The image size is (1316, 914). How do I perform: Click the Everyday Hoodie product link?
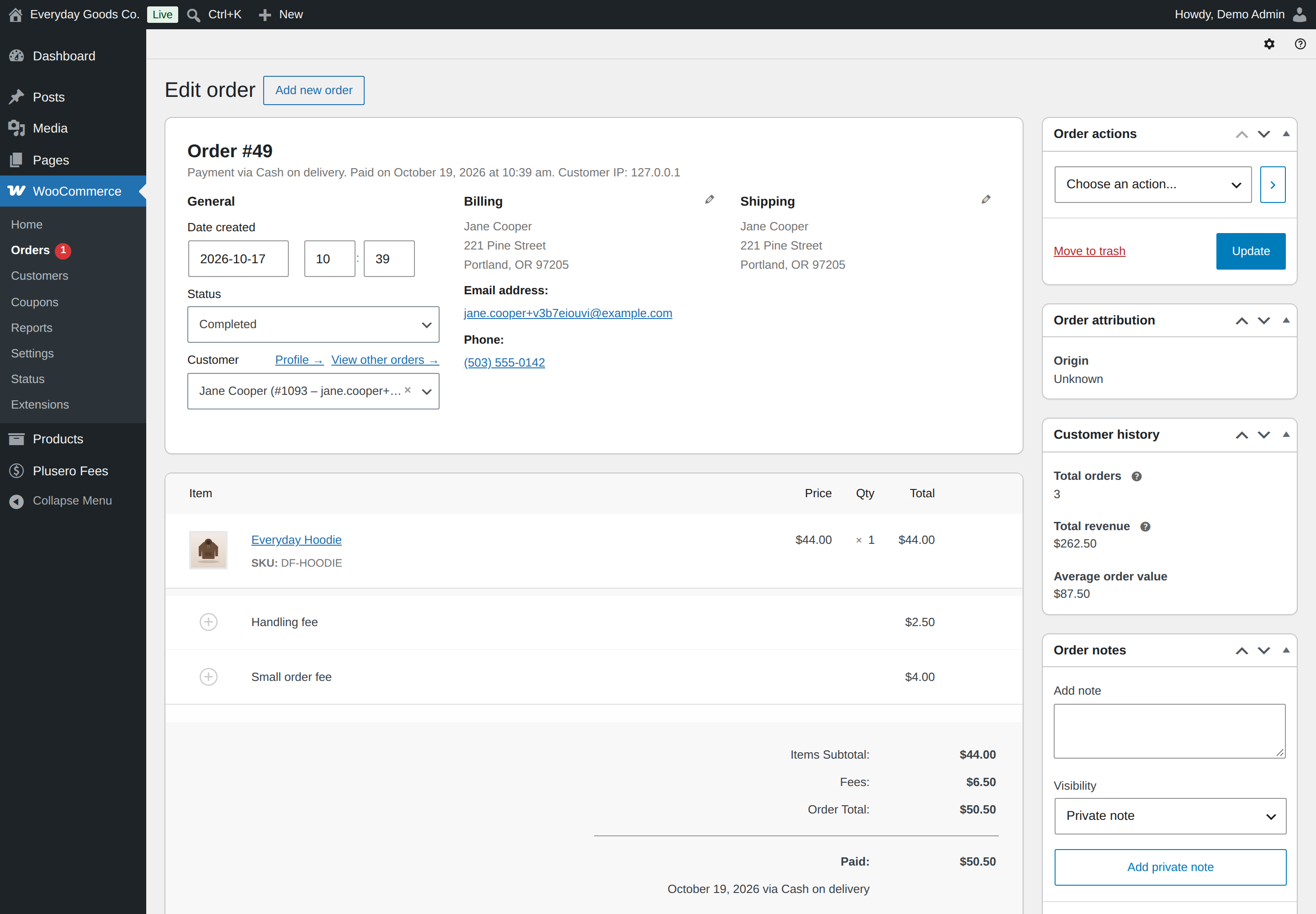point(296,540)
